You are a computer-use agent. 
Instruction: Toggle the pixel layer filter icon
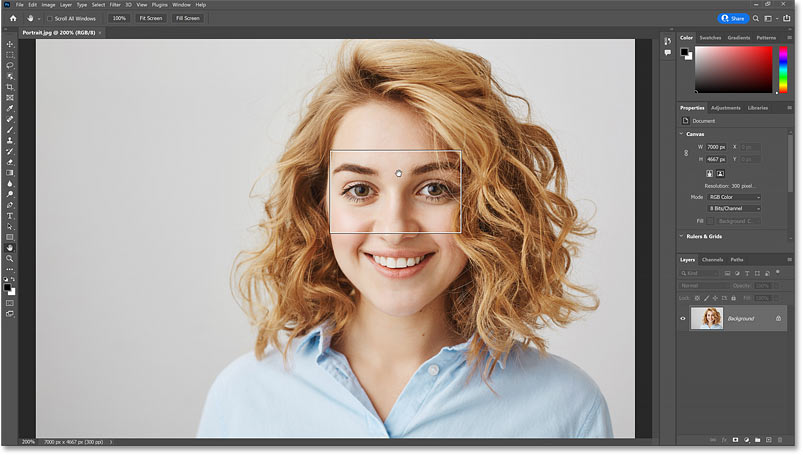tap(727, 274)
